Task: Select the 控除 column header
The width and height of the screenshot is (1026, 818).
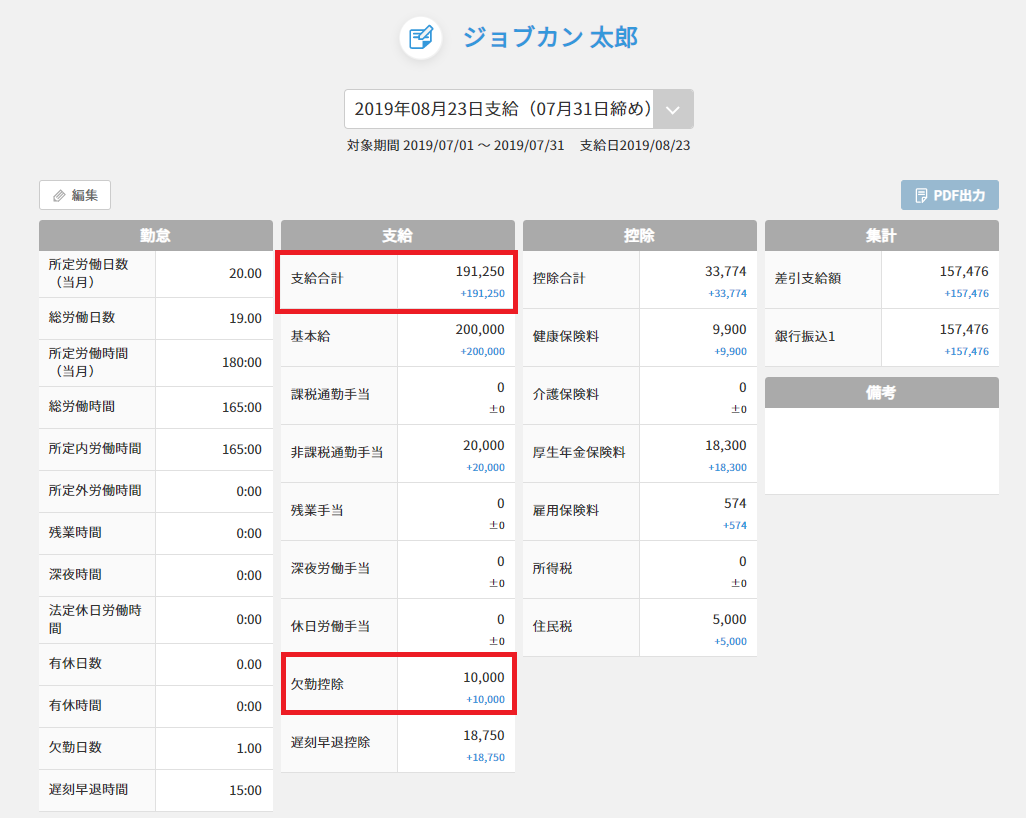Action: pos(639,236)
